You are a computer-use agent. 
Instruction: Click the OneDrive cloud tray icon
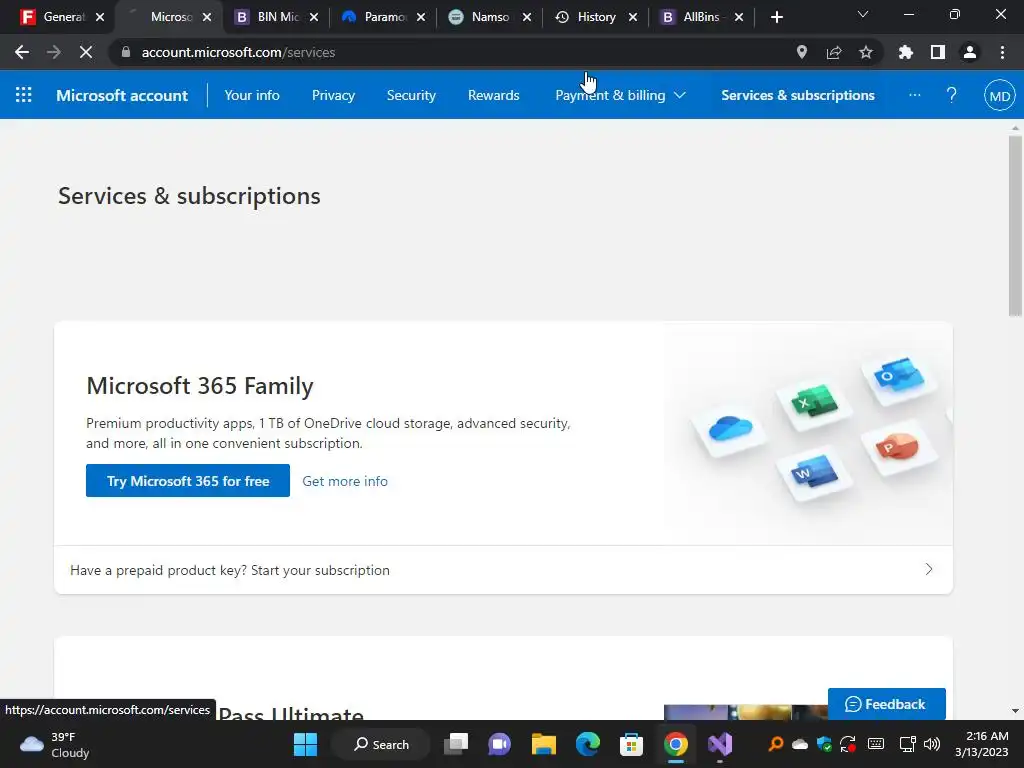coord(800,744)
